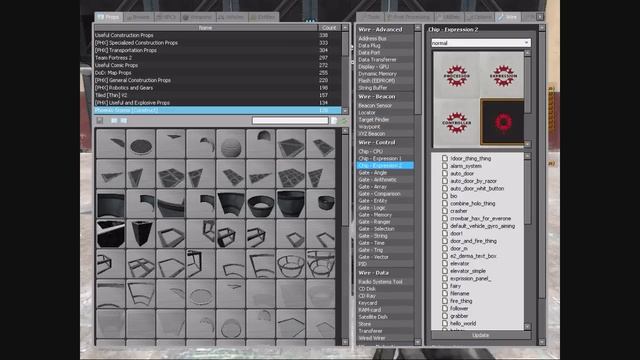Choose the PROCESSOR chip model thumbnail
Image resolution: width=640 pixels, height=360 pixels.
[x=456, y=76]
